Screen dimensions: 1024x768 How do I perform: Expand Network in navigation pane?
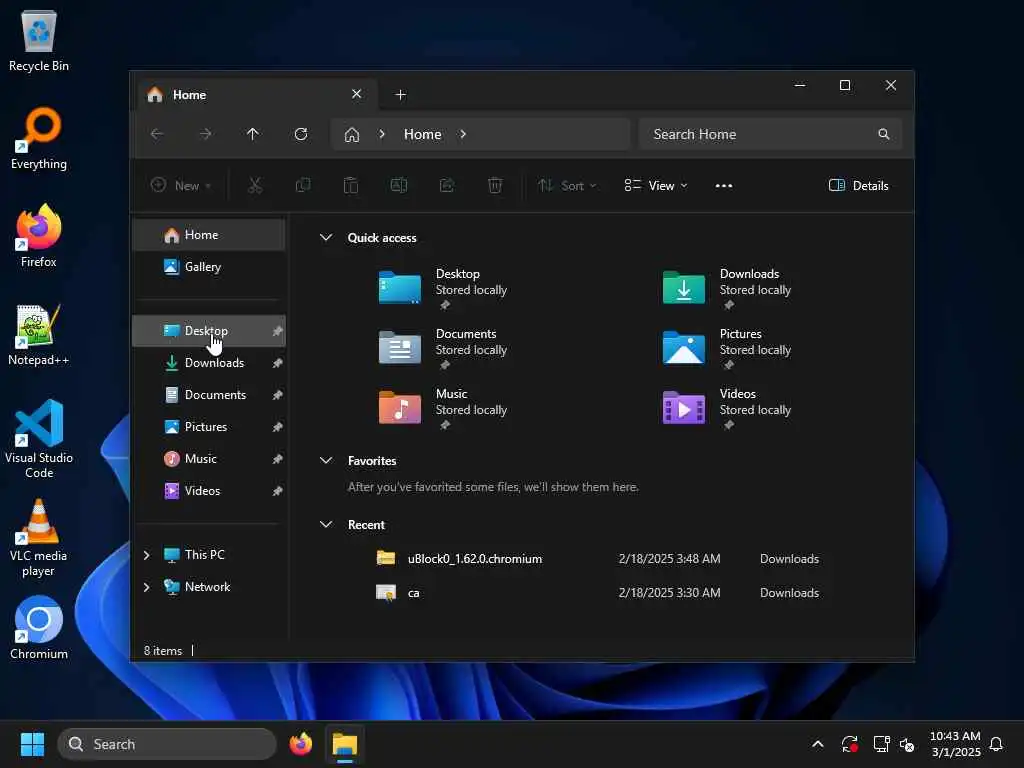tap(146, 587)
